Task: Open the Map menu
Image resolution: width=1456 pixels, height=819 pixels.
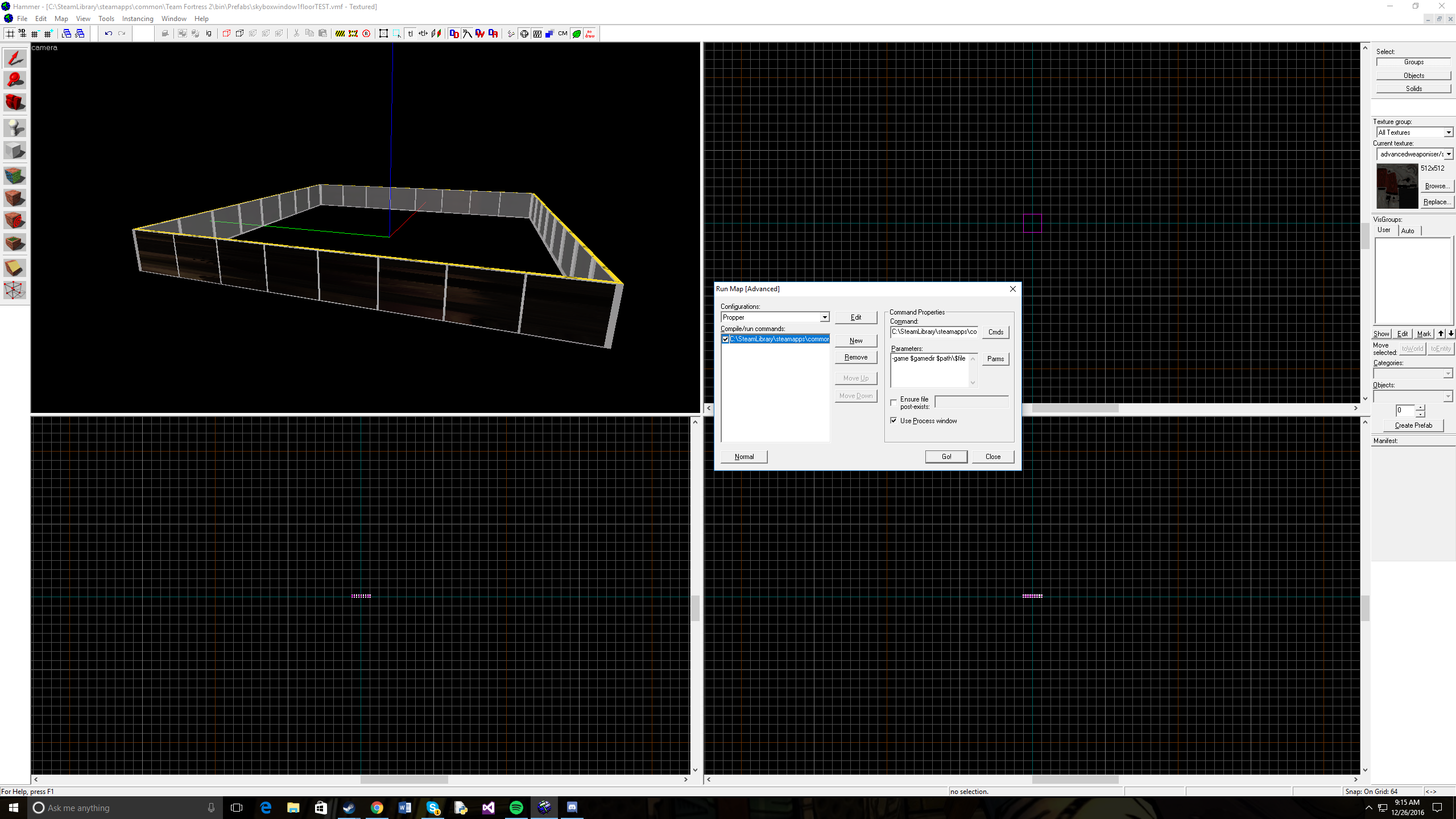Action: [x=61, y=19]
